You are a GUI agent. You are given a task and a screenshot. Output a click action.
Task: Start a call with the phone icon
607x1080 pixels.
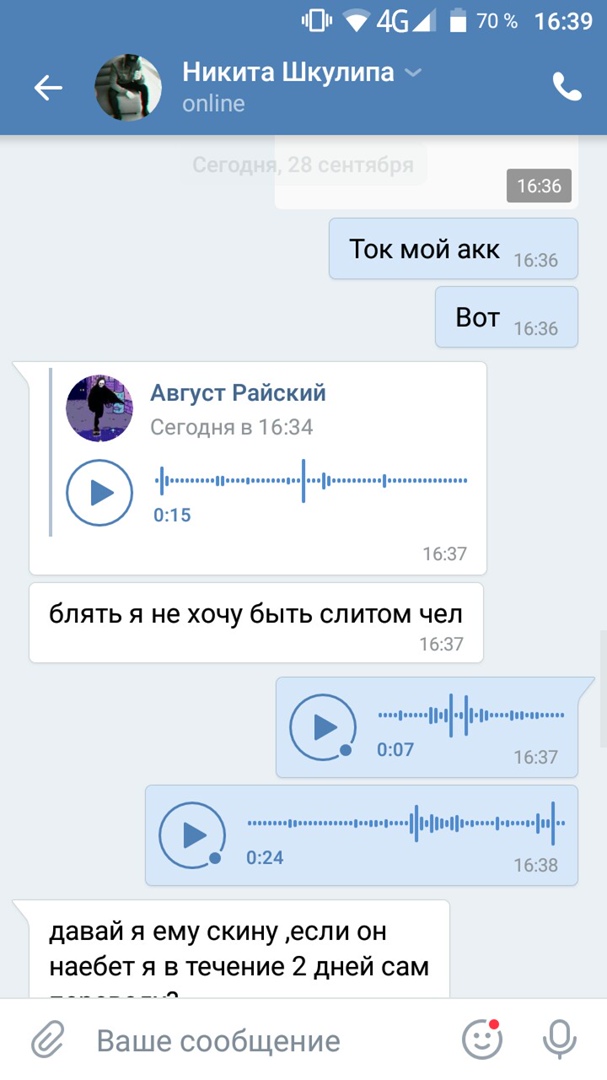click(567, 87)
